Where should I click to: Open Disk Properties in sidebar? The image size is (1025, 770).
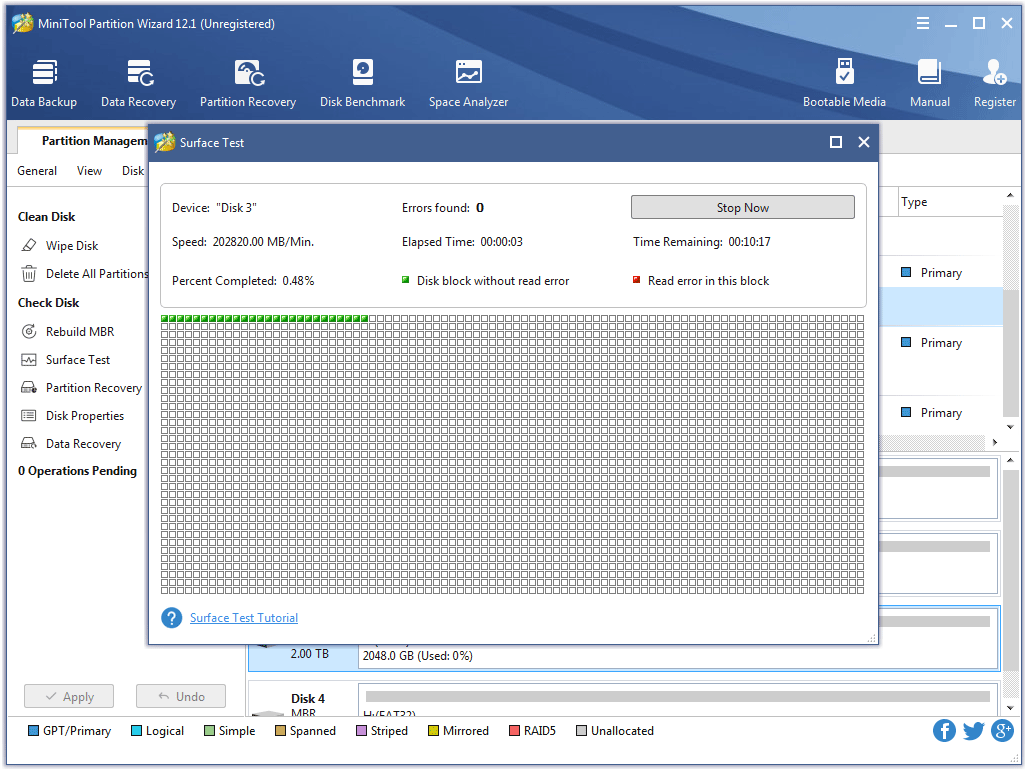72,416
